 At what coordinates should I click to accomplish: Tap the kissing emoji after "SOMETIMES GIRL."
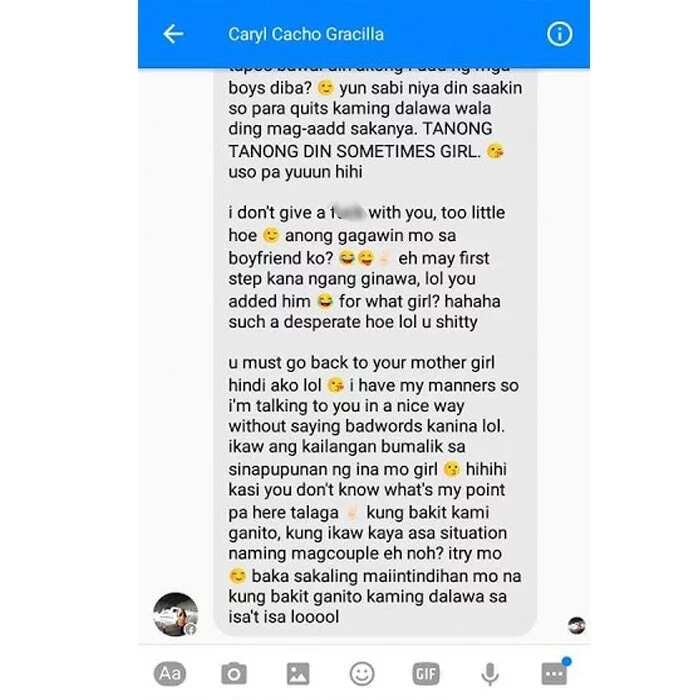tap(495, 151)
